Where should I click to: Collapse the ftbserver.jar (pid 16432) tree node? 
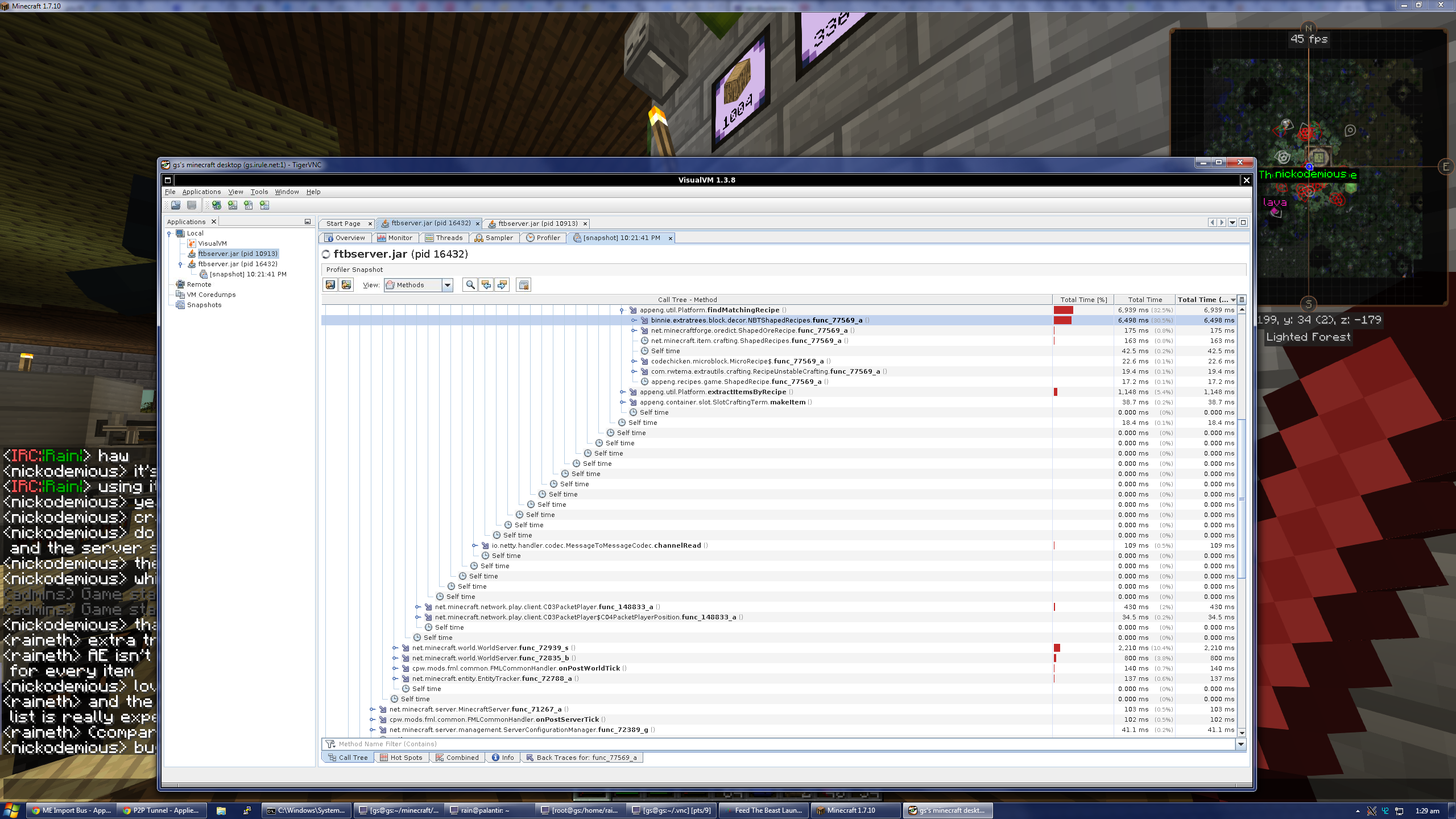pos(180,264)
